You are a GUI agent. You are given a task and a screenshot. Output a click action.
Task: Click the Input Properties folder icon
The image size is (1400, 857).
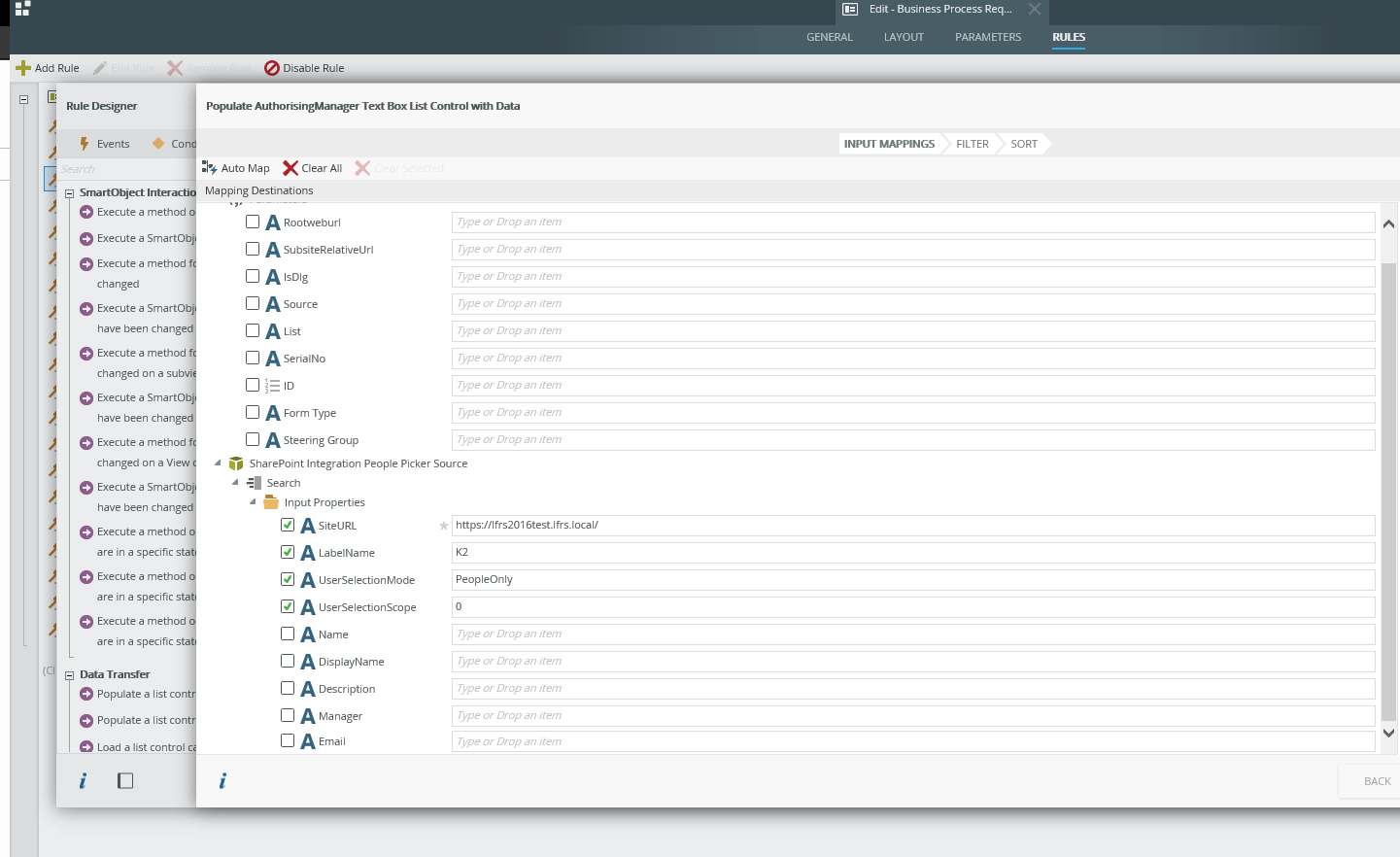click(271, 502)
